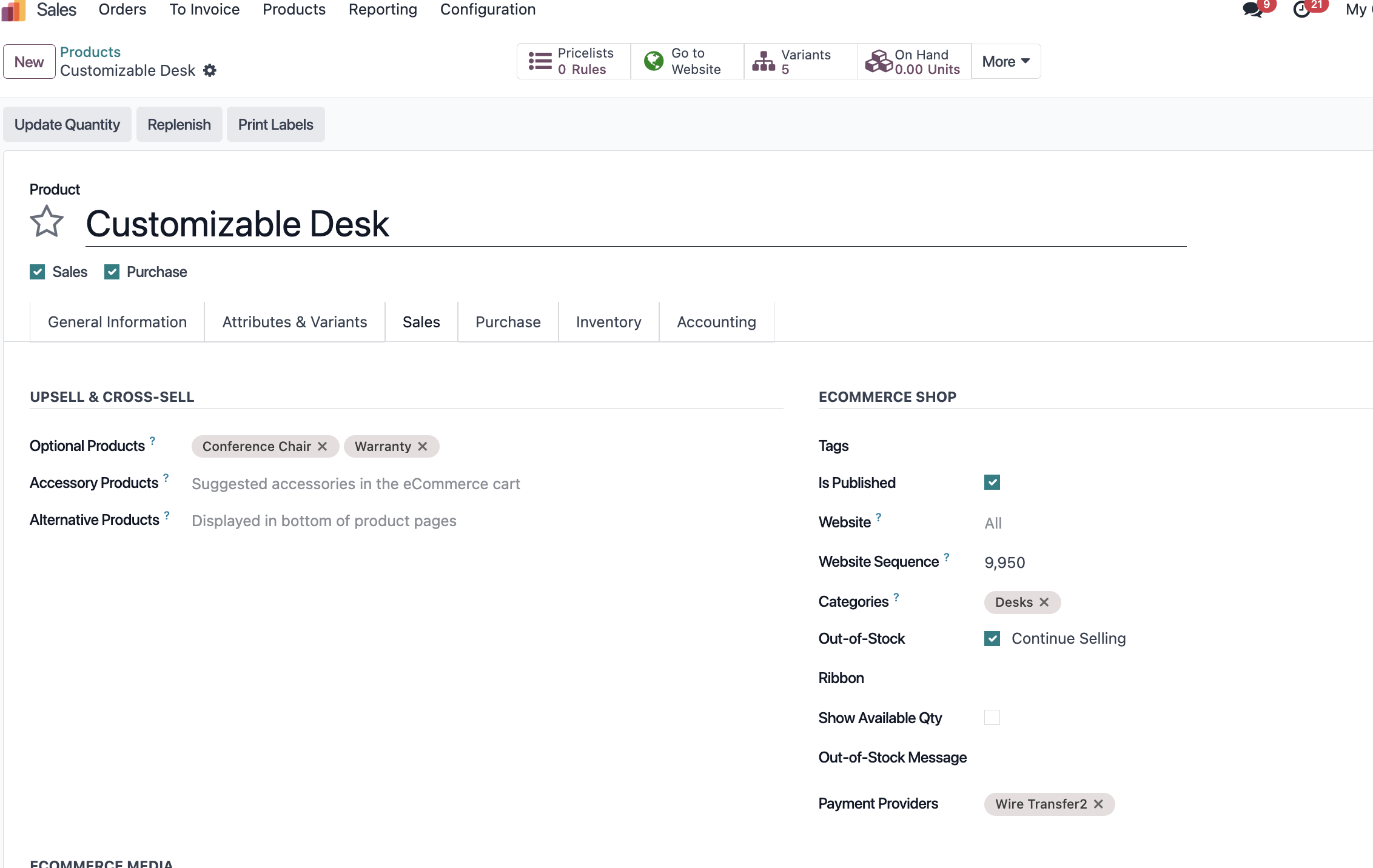Click the Desks category tag label
Screen dimensions: 1373x868
pyautogui.click(x=1014, y=603)
